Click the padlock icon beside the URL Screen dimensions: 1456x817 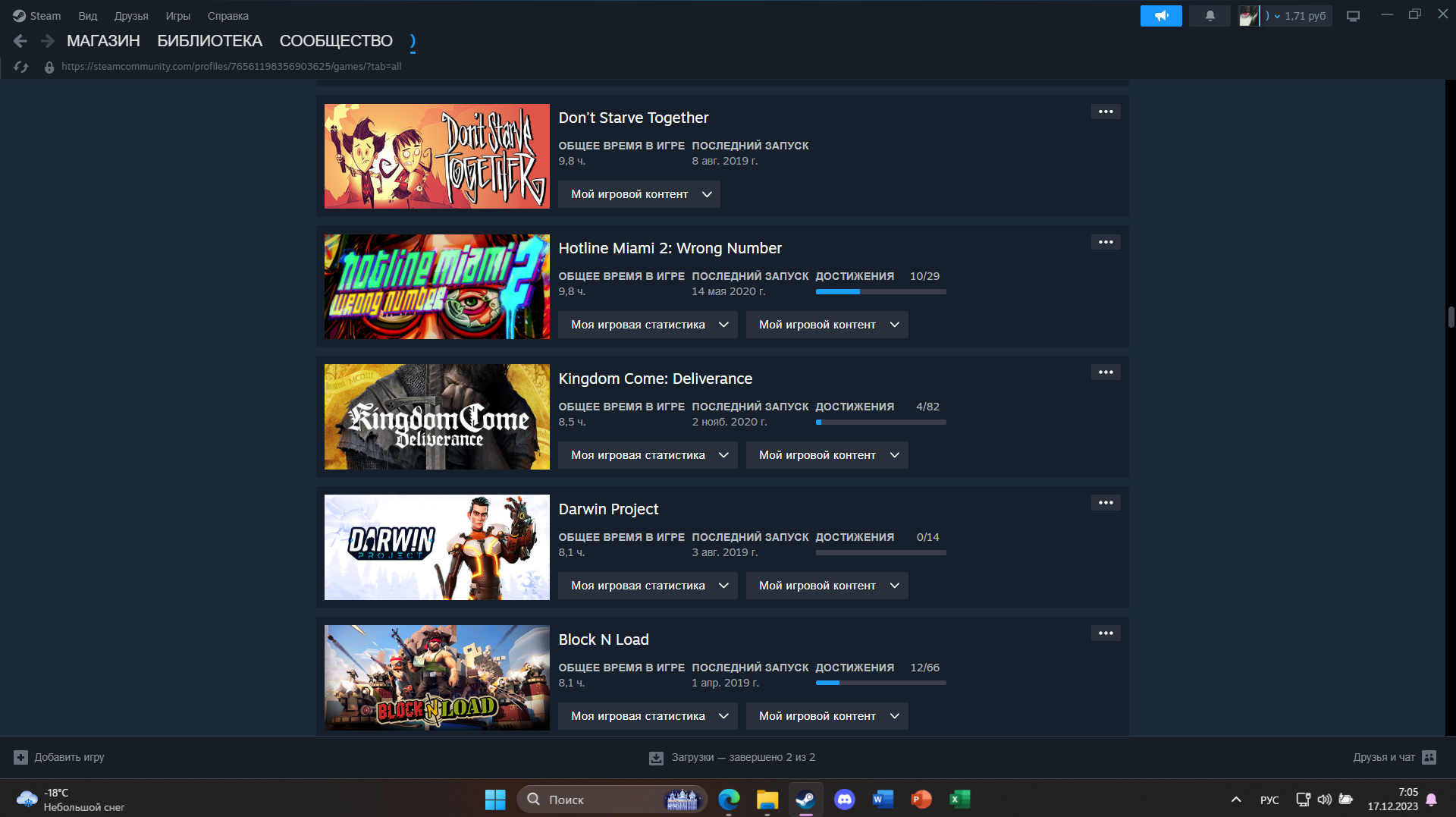point(49,68)
